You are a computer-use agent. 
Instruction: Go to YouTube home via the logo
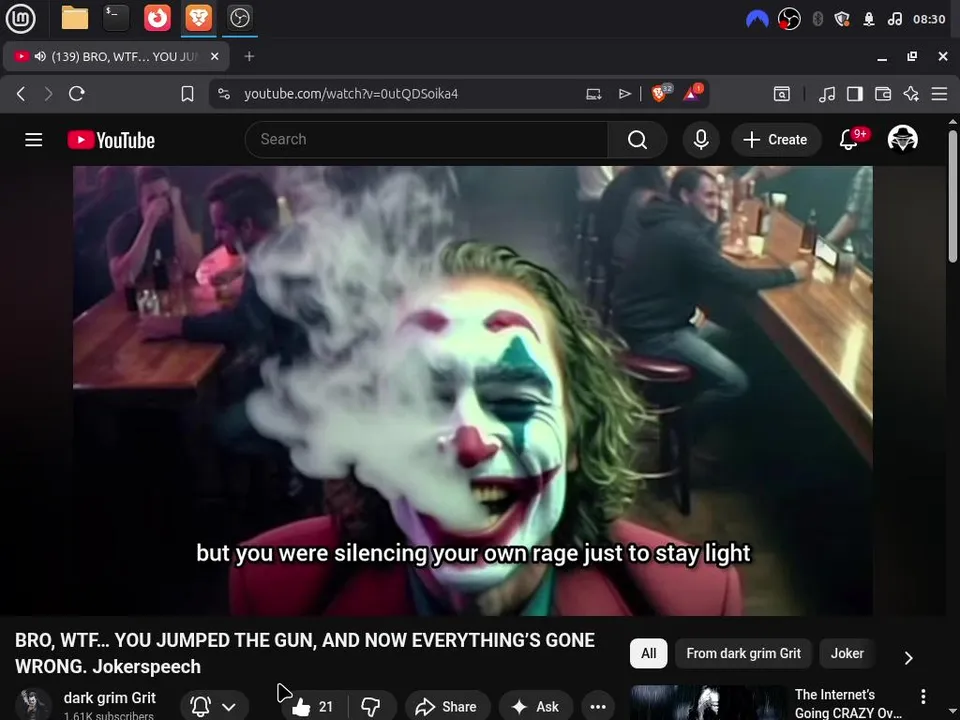coord(111,140)
